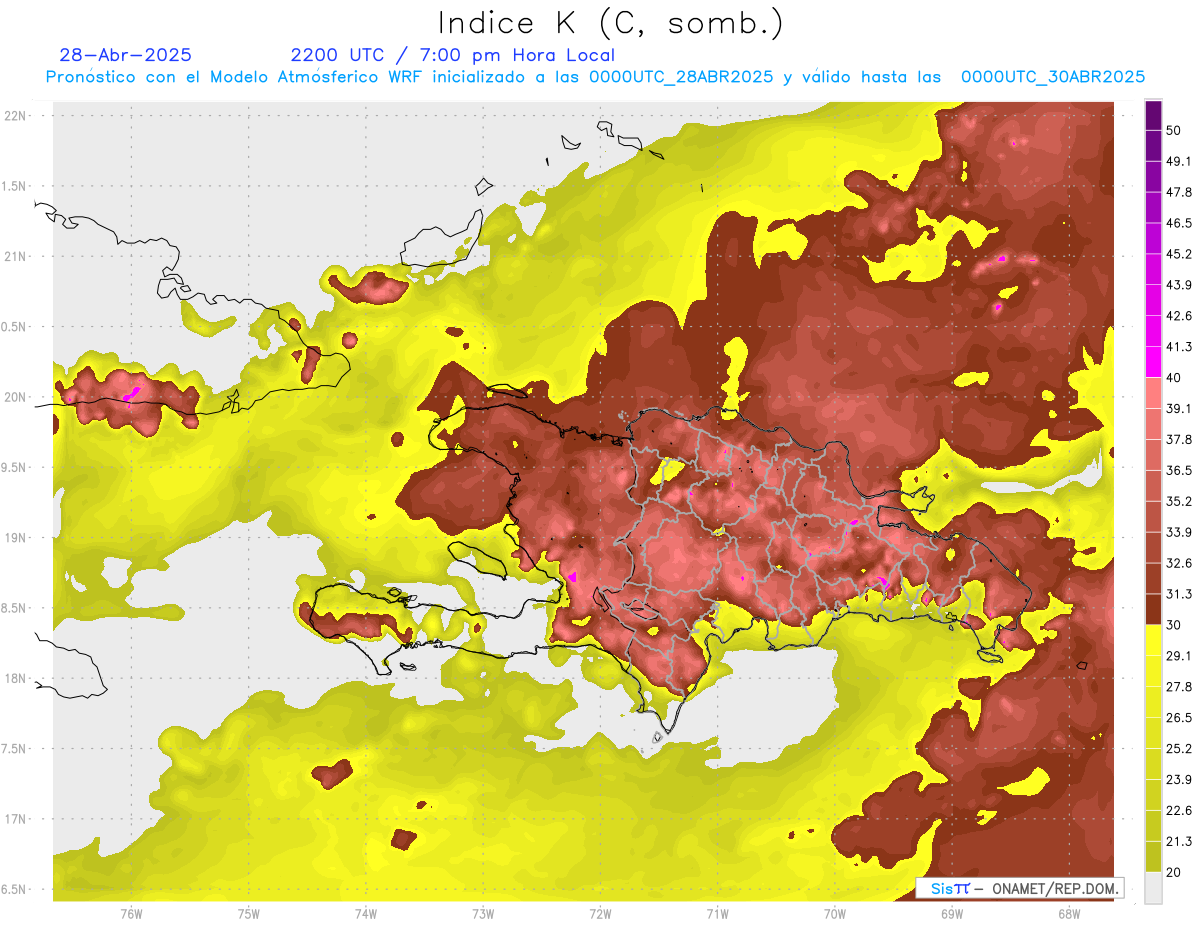Click the '32.6' value on color scale
1200x927 pixels.
pyautogui.click(x=1178, y=563)
